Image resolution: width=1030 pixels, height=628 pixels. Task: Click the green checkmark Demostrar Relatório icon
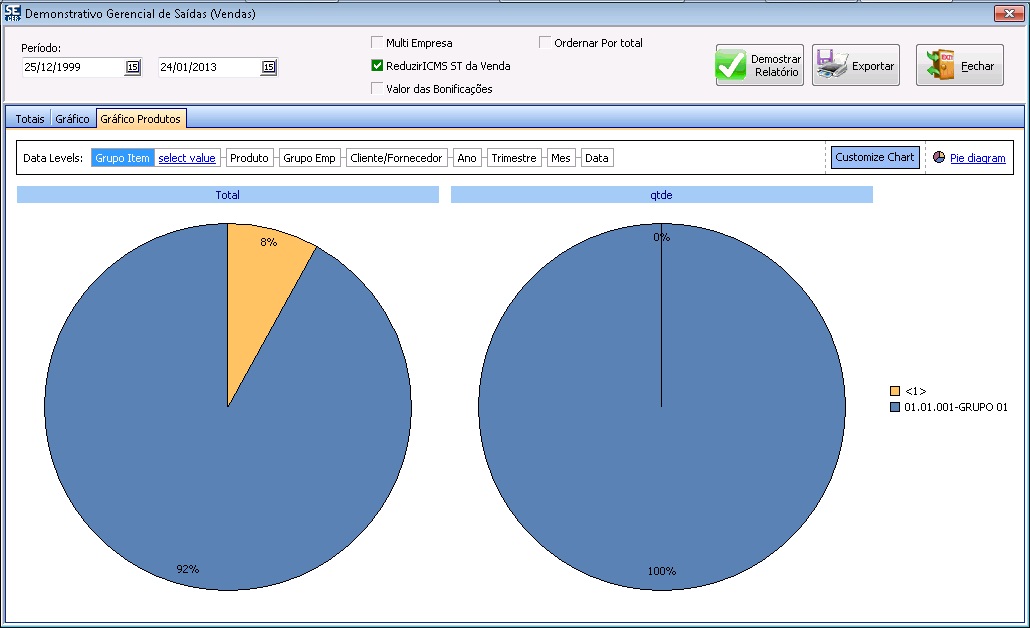[732, 66]
